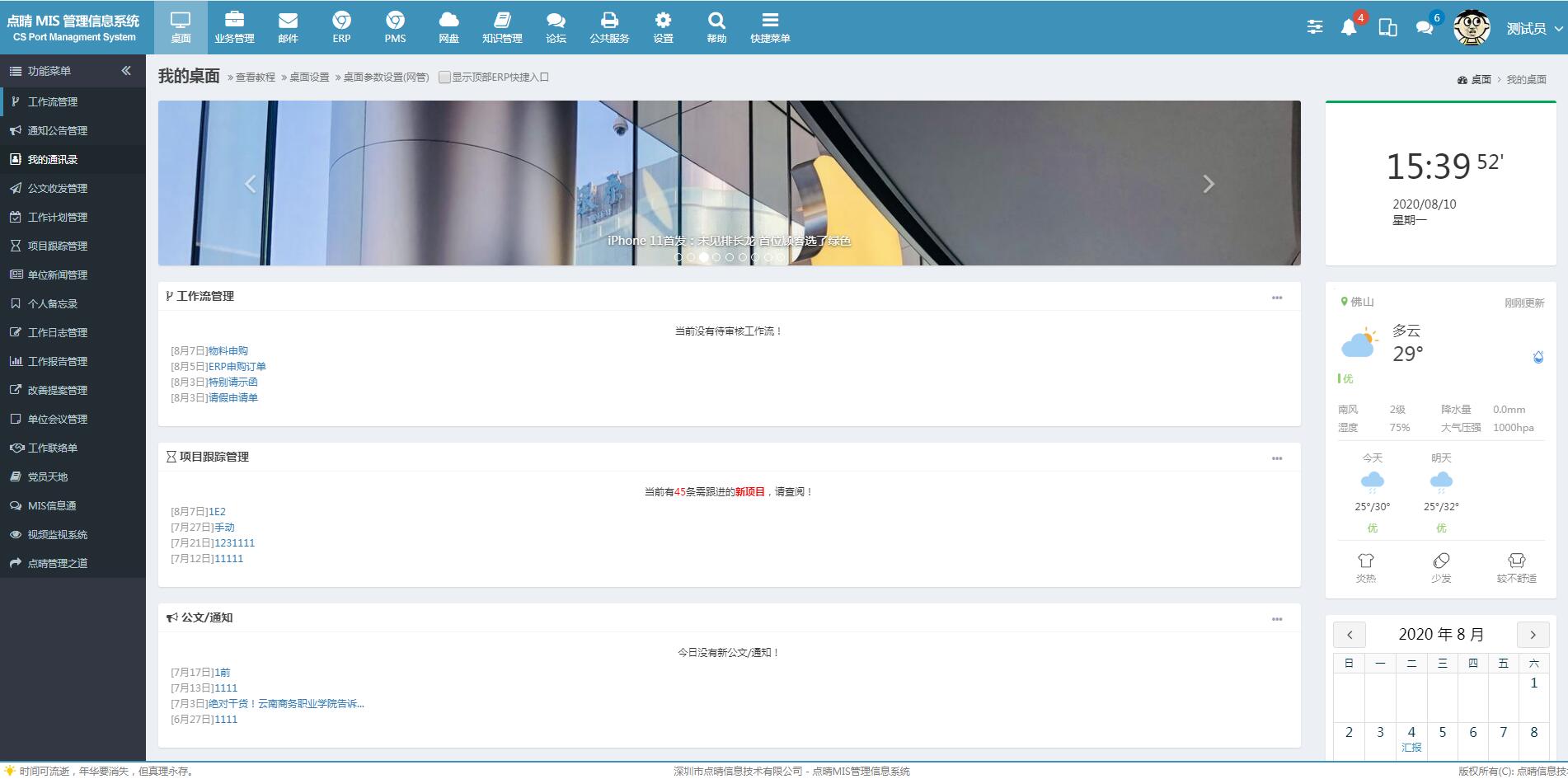Select the ERP module icon

pyautogui.click(x=341, y=25)
